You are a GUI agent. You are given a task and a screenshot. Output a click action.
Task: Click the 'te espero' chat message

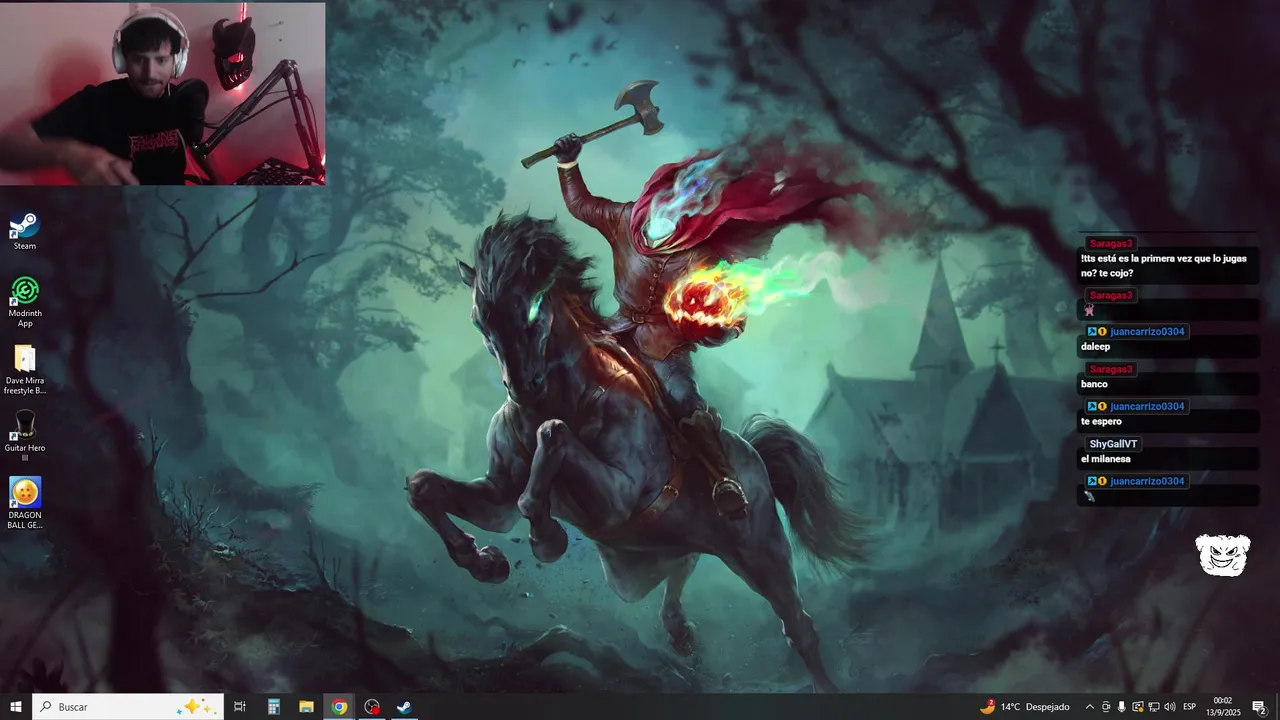tap(1100, 422)
